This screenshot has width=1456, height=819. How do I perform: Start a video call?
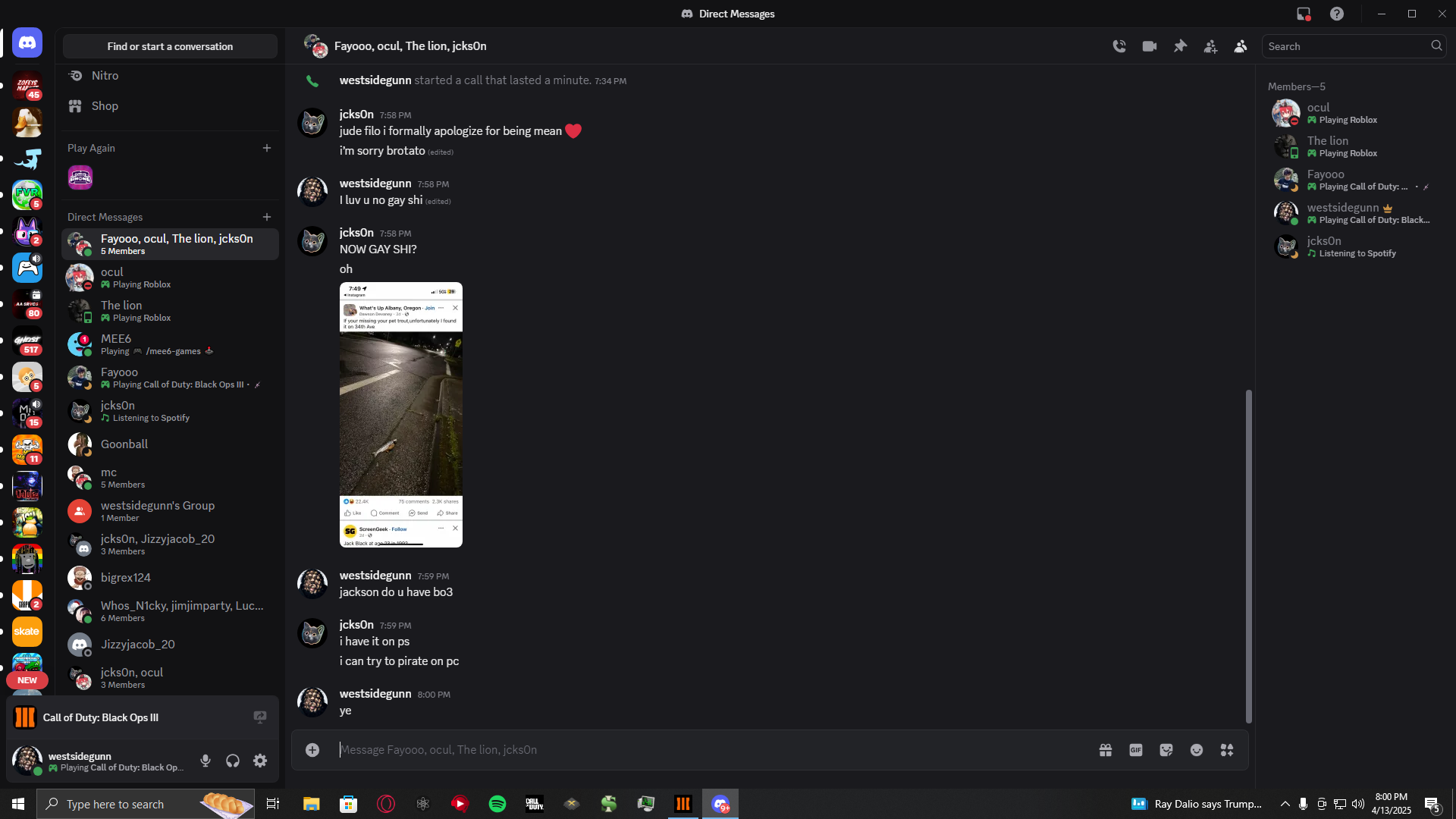coord(1150,46)
